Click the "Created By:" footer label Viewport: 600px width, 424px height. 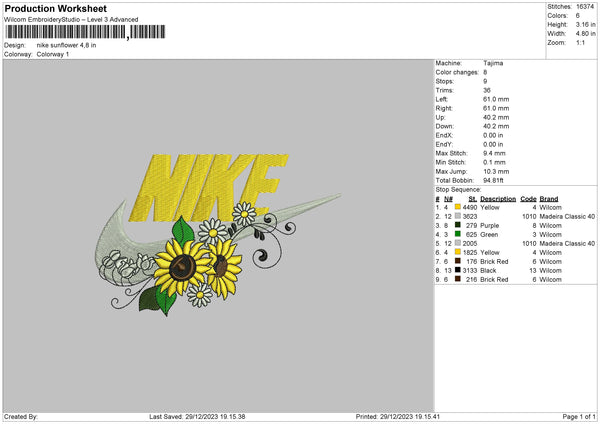tap(21, 416)
